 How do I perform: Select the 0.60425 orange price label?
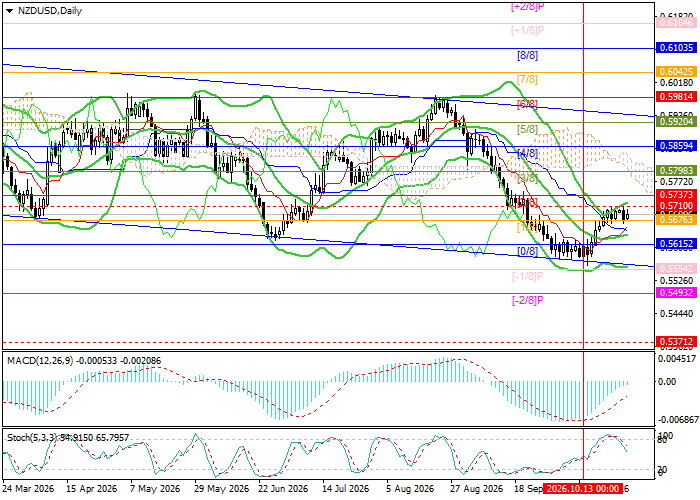tap(676, 71)
